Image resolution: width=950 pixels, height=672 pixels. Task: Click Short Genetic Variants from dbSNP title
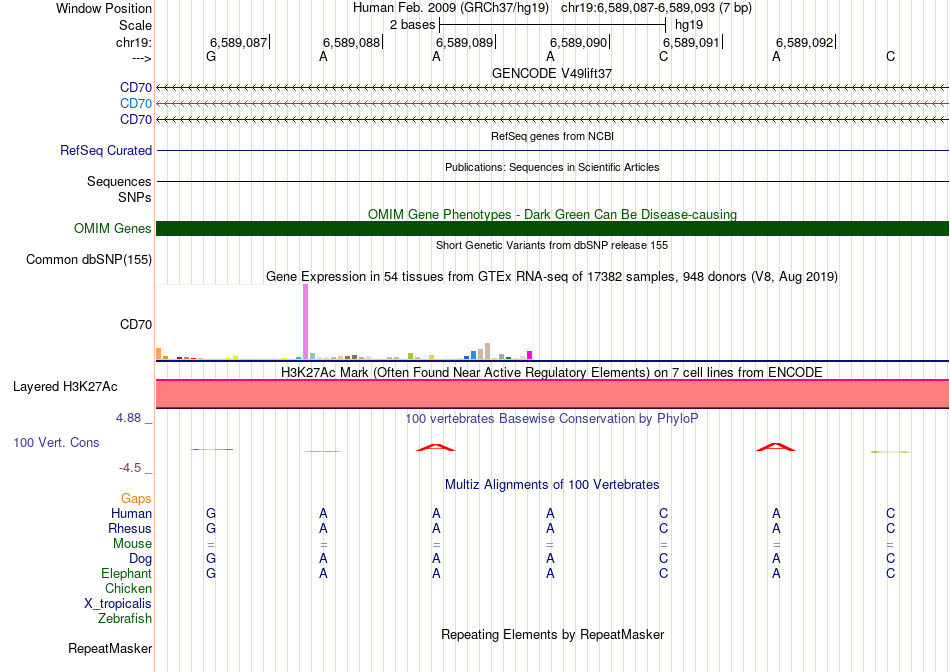pos(552,245)
